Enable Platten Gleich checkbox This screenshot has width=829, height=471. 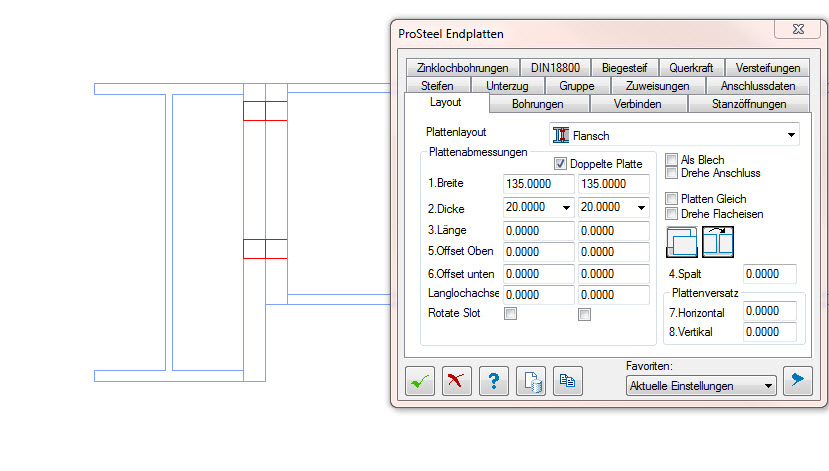click(671, 199)
